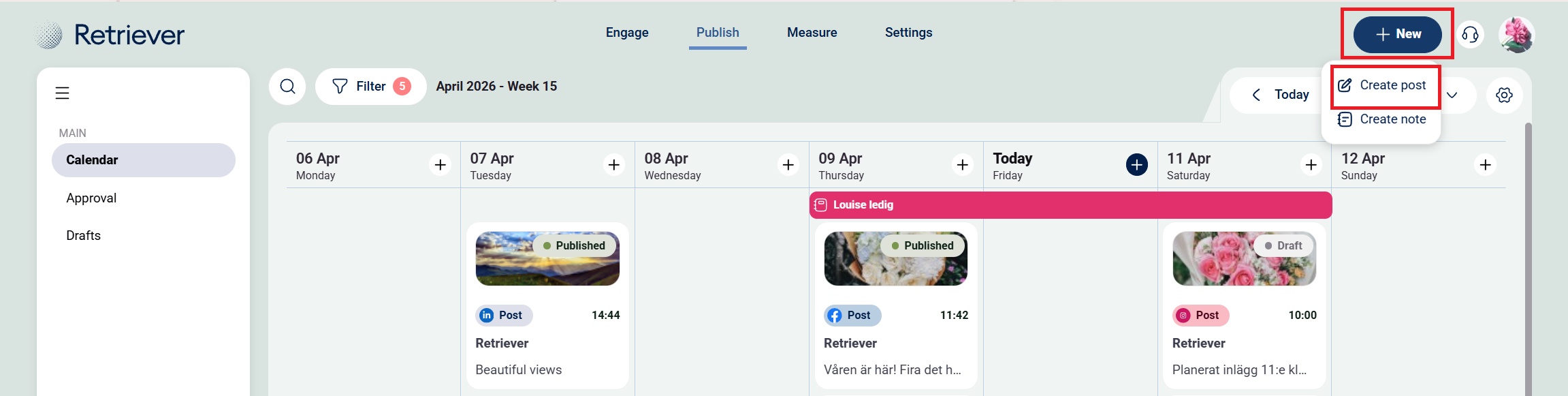
Task: Add a post on Monday 06 Apr
Action: click(x=441, y=165)
